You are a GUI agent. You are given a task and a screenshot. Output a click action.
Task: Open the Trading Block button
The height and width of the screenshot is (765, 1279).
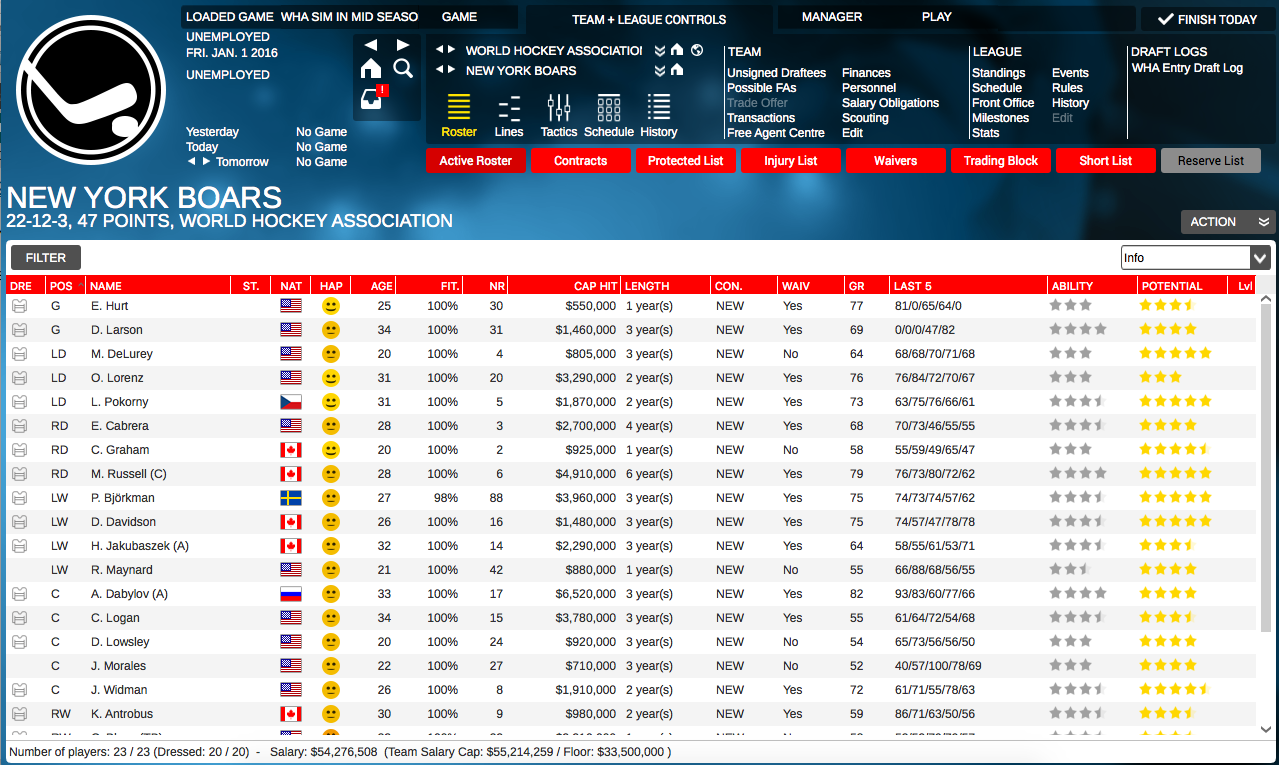click(1000, 160)
